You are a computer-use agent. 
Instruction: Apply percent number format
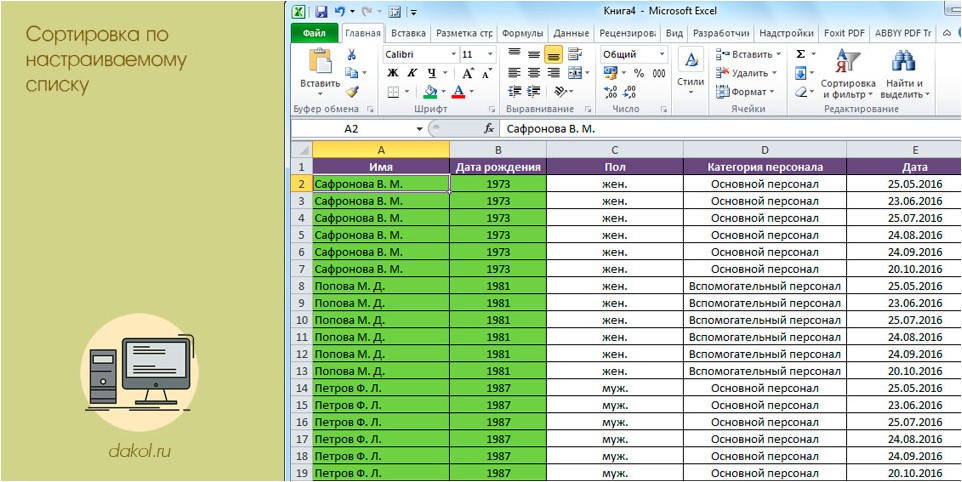click(x=639, y=74)
